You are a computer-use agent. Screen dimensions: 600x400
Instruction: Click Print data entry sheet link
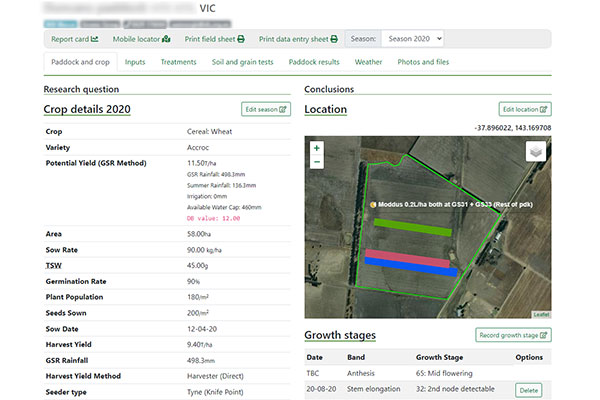tap(298, 39)
